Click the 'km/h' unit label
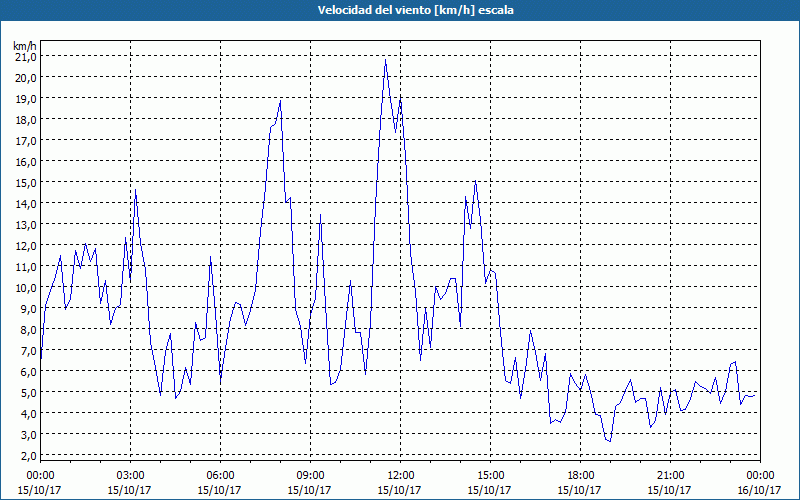Image resolution: width=800 pixels, height=500 pixels. 25,46
